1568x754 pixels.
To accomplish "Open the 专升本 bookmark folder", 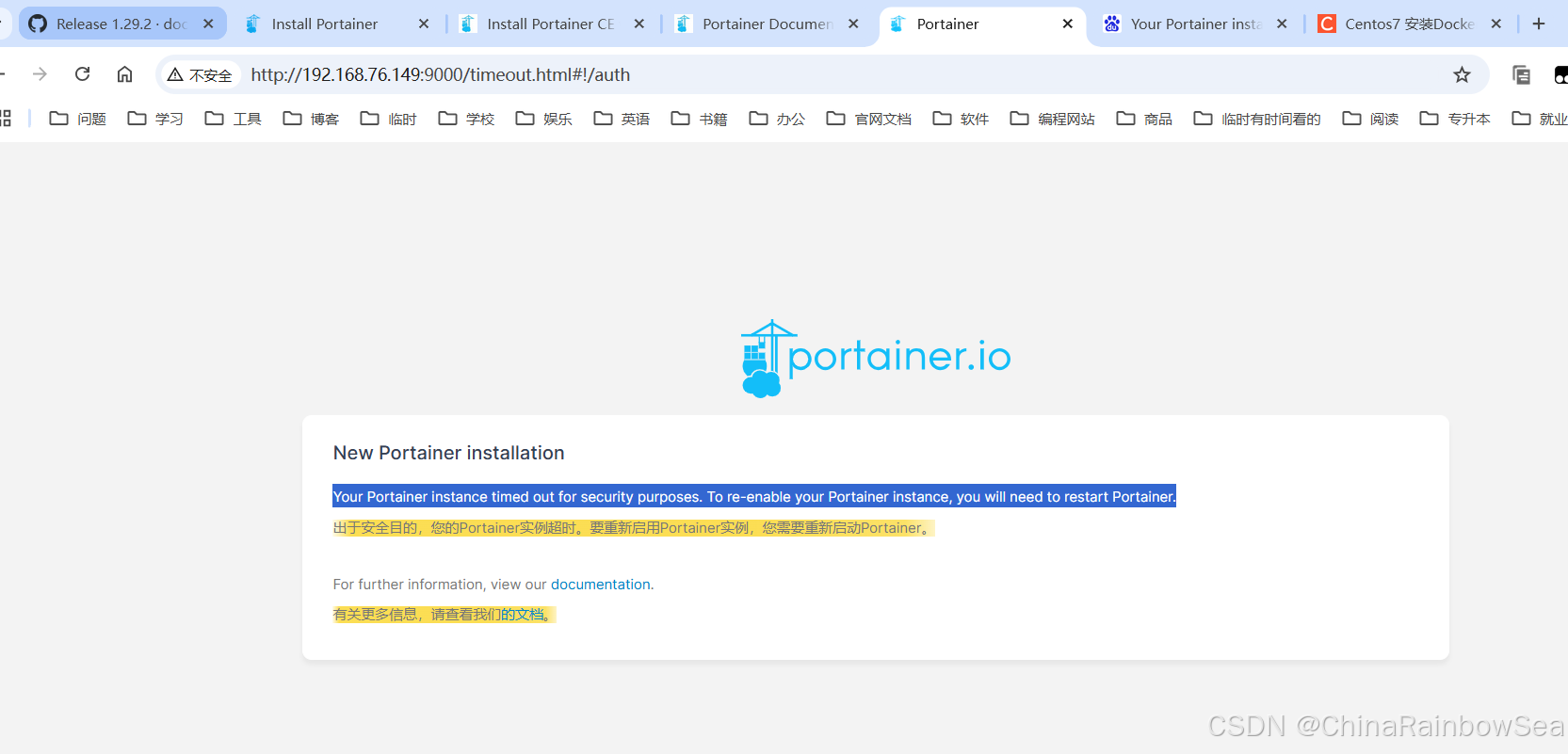I will [1455, 119].
